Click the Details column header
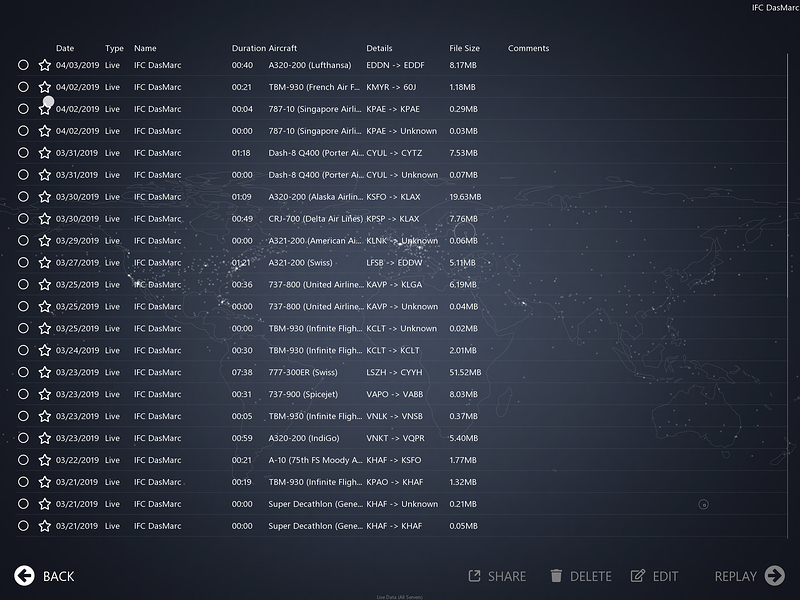The image size is (800, 600). coord(379,48)
